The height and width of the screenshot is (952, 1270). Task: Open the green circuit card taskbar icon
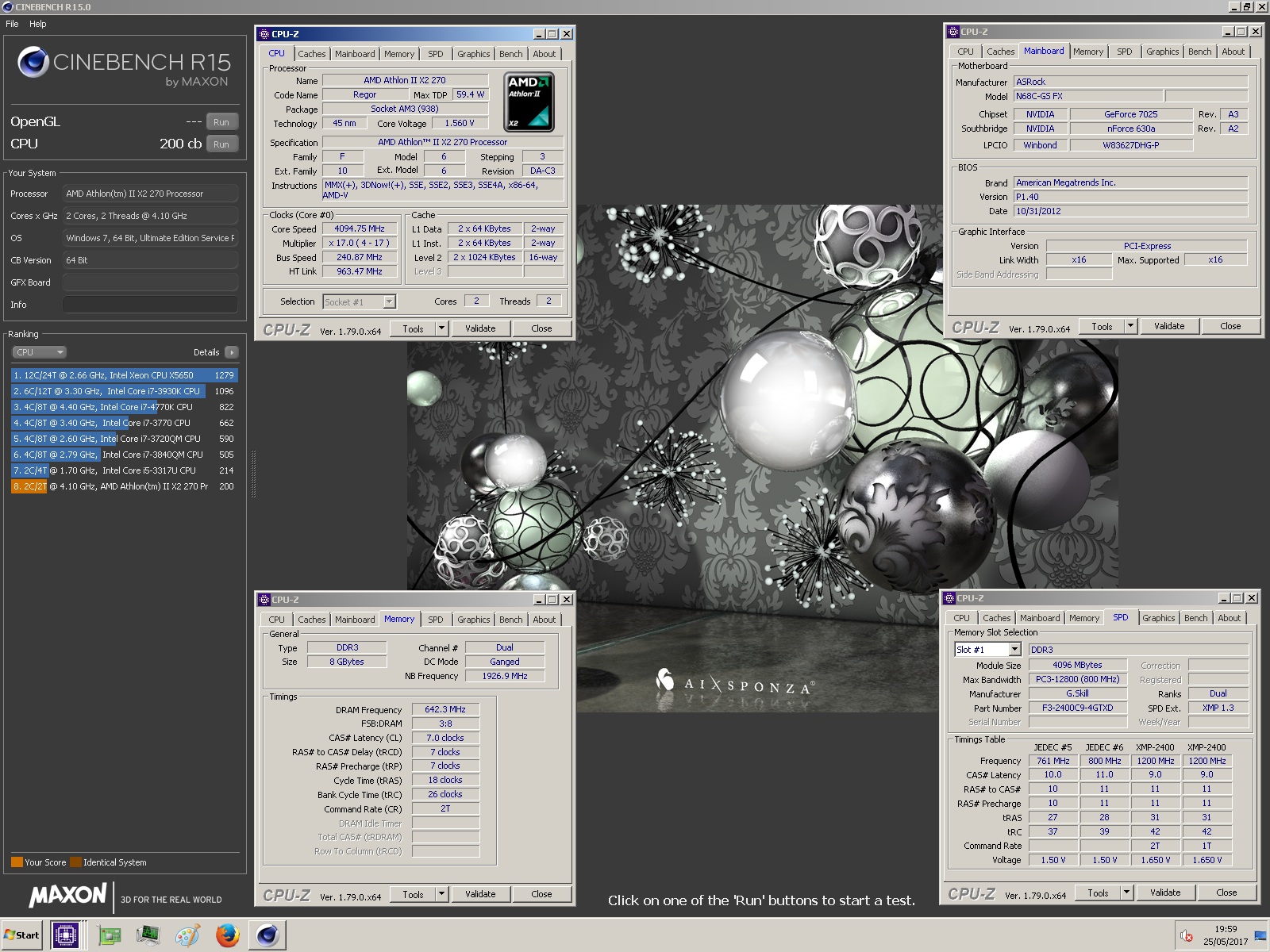pos(110,935)
